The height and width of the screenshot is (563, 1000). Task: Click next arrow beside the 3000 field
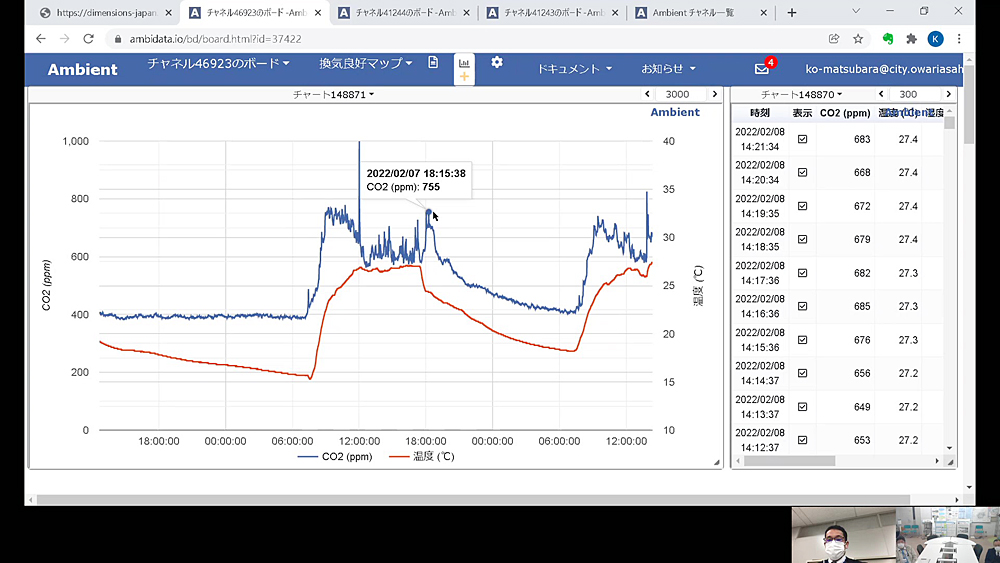click(714, 94)
